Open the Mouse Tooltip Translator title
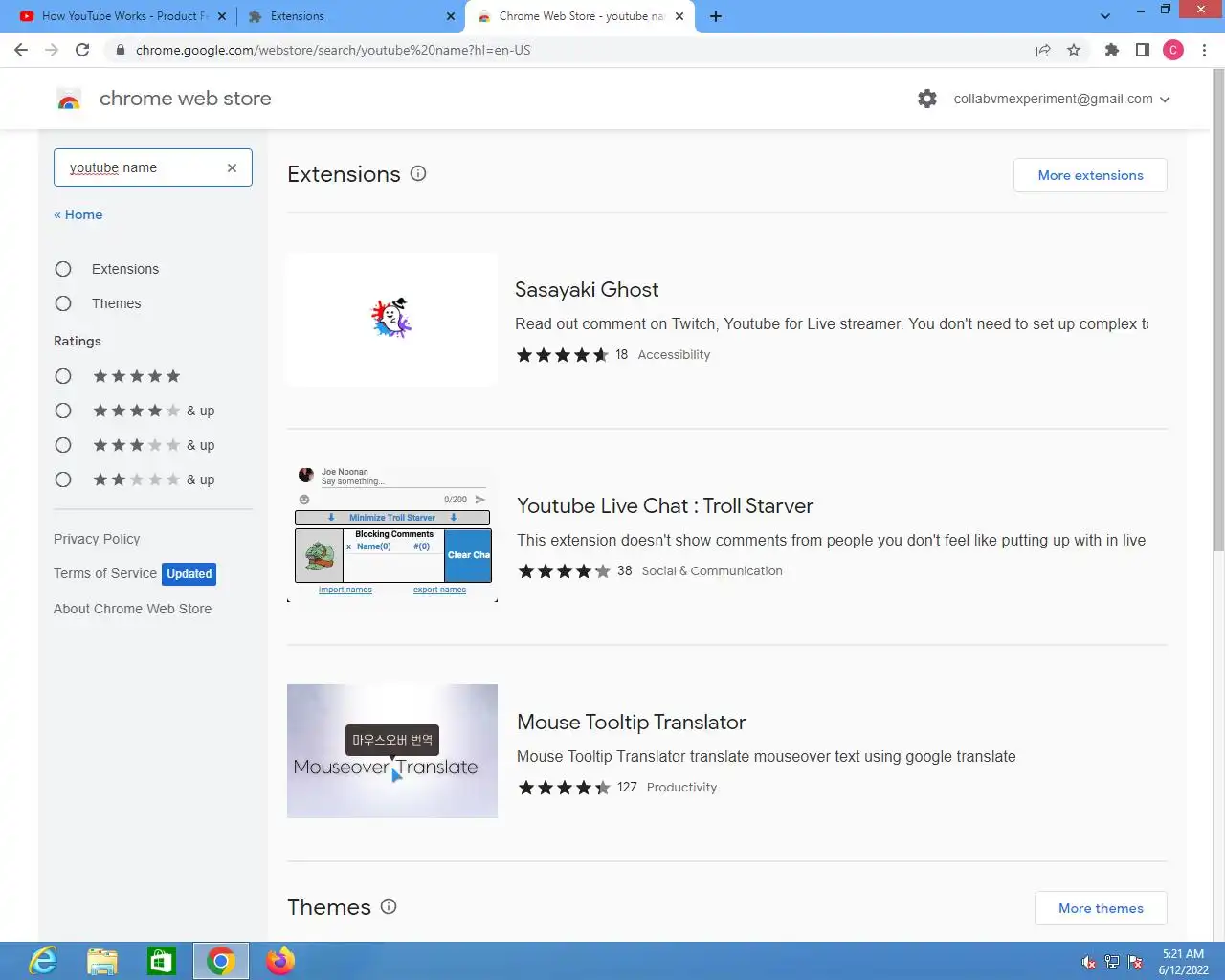This screenshot has width=1225, height=980. tap(632, 722)
